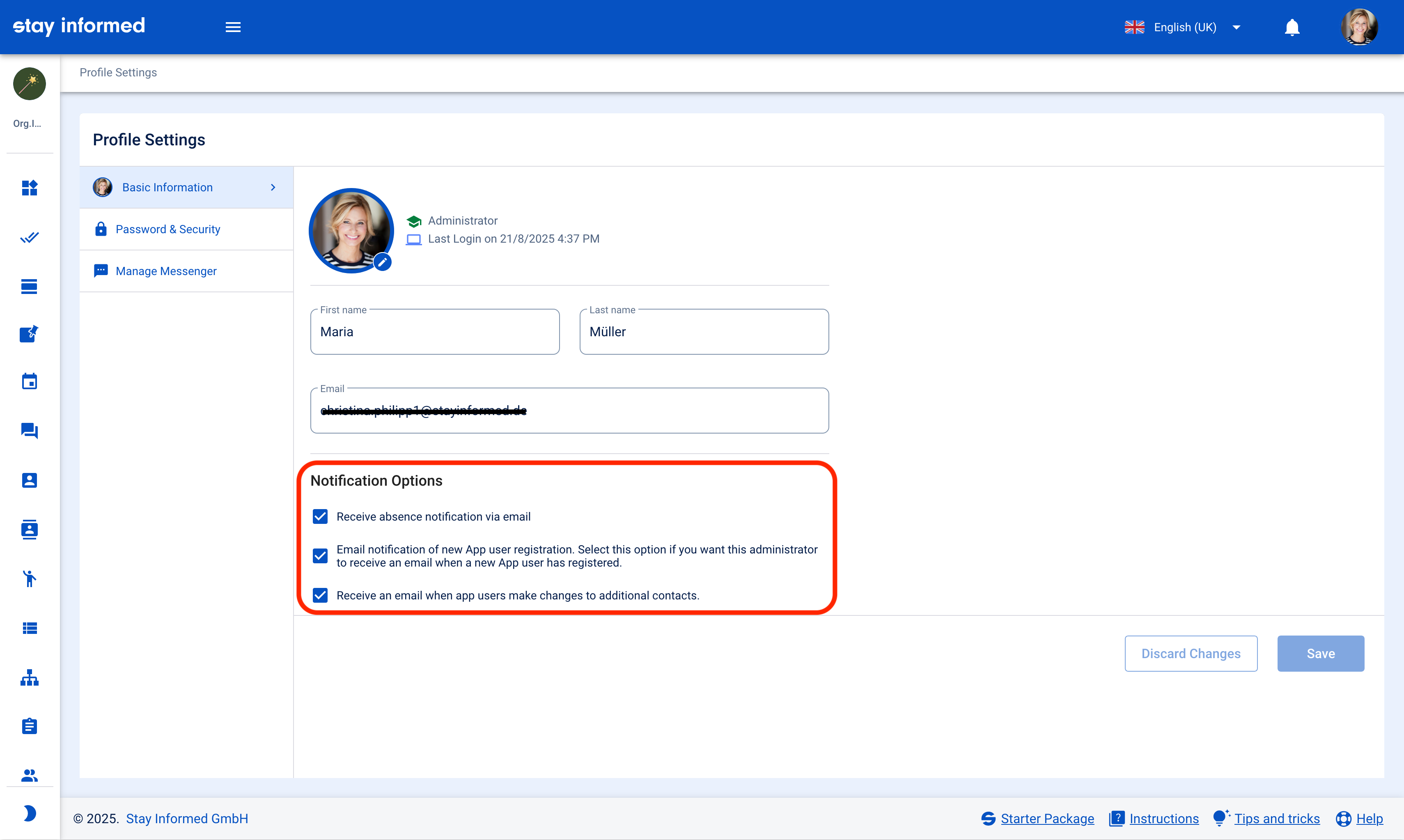Screen dimensions: 1404x840
Task: Click the Org.I... label in the sidebar
Action: click(27, 124)
